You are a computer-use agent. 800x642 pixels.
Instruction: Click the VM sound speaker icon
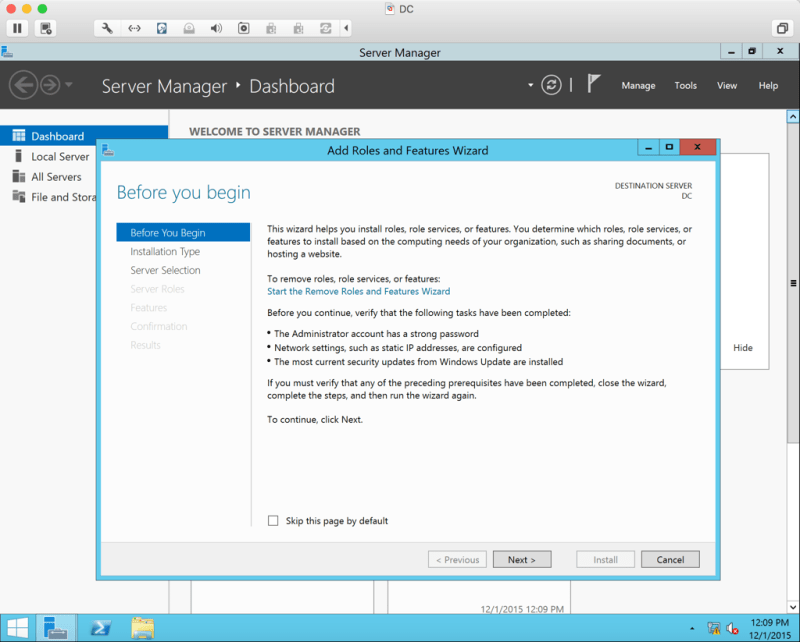pyautogui.click(x=216, y=28)
